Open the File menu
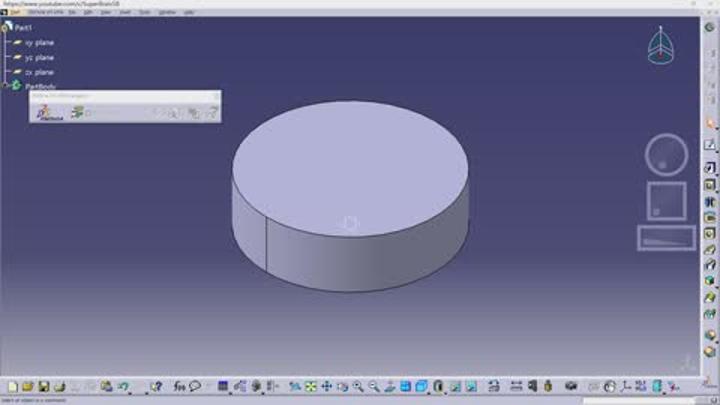 [72, 12]
